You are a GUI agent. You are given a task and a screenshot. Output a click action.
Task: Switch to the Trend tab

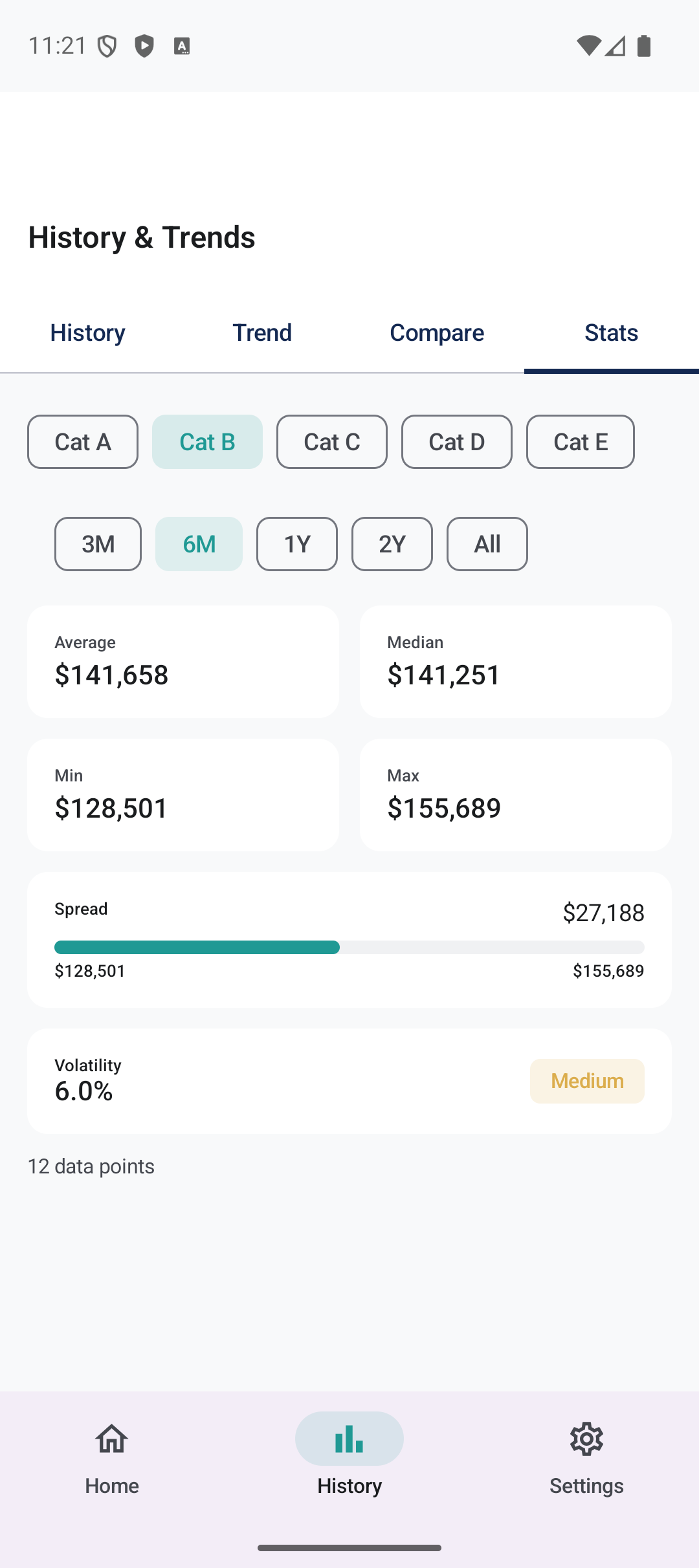(262, 333)
